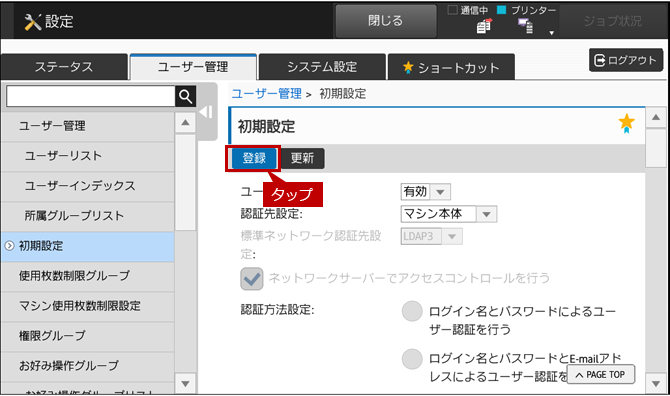This screenshot has width=670, height=396.
Task: Click the wrench 設定 icon
Action: [x=32, y=22]
